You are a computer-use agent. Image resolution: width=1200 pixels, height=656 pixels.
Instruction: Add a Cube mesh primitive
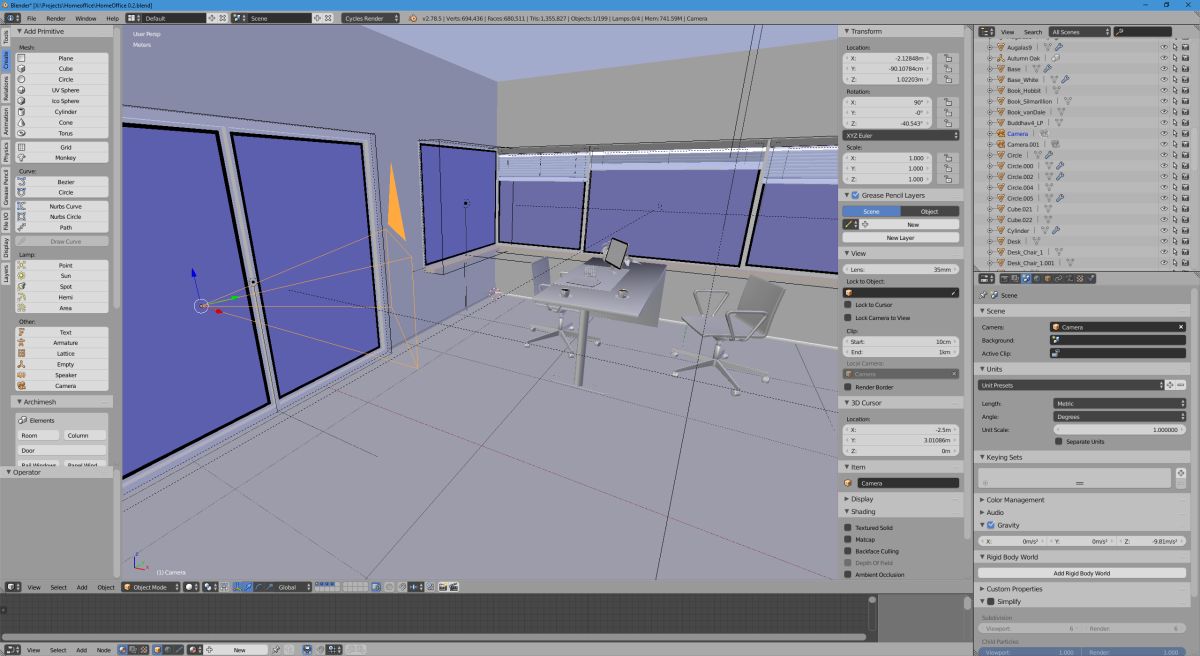pos(62,69)
